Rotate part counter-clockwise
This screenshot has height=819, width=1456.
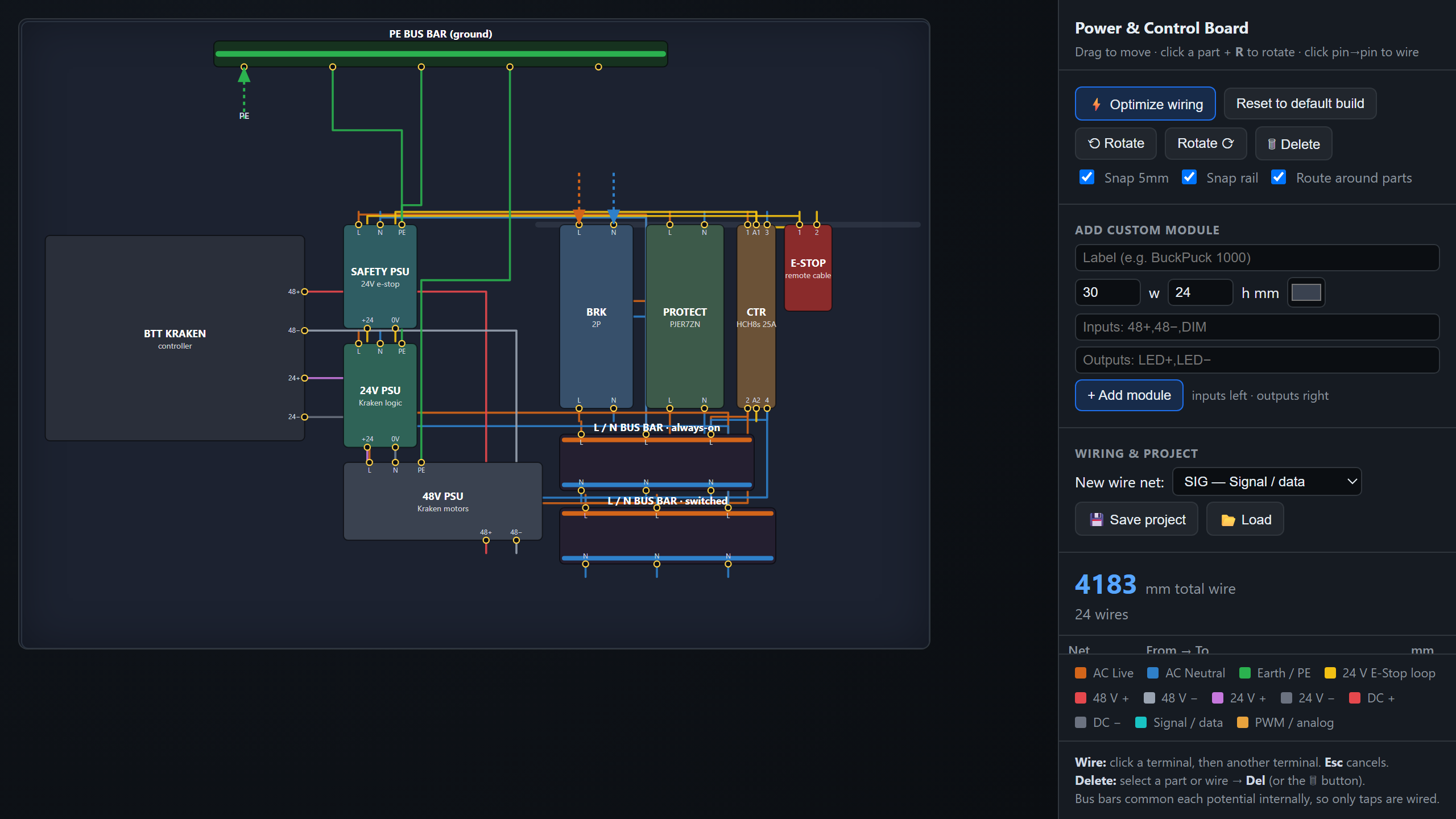pos(1115,143)
